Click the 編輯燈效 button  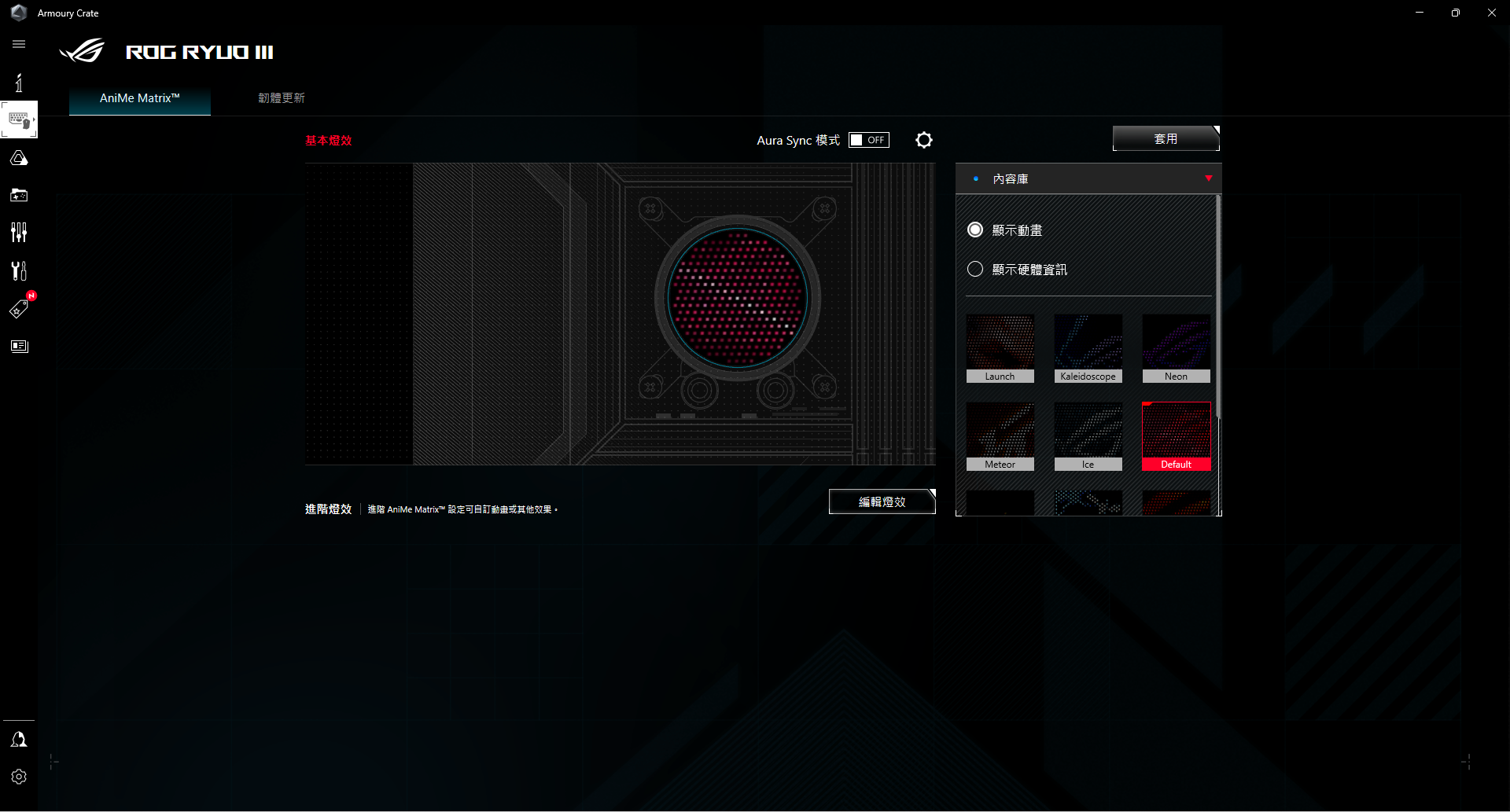coord(882,502)
